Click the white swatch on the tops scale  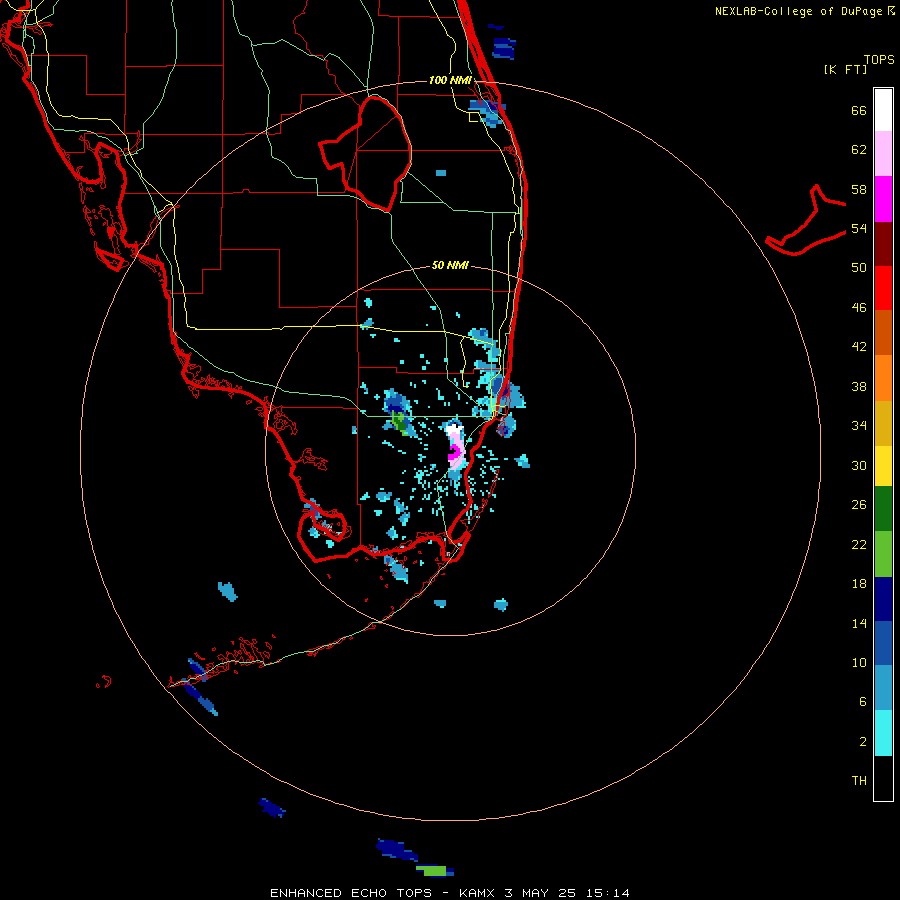coord(883,110)
